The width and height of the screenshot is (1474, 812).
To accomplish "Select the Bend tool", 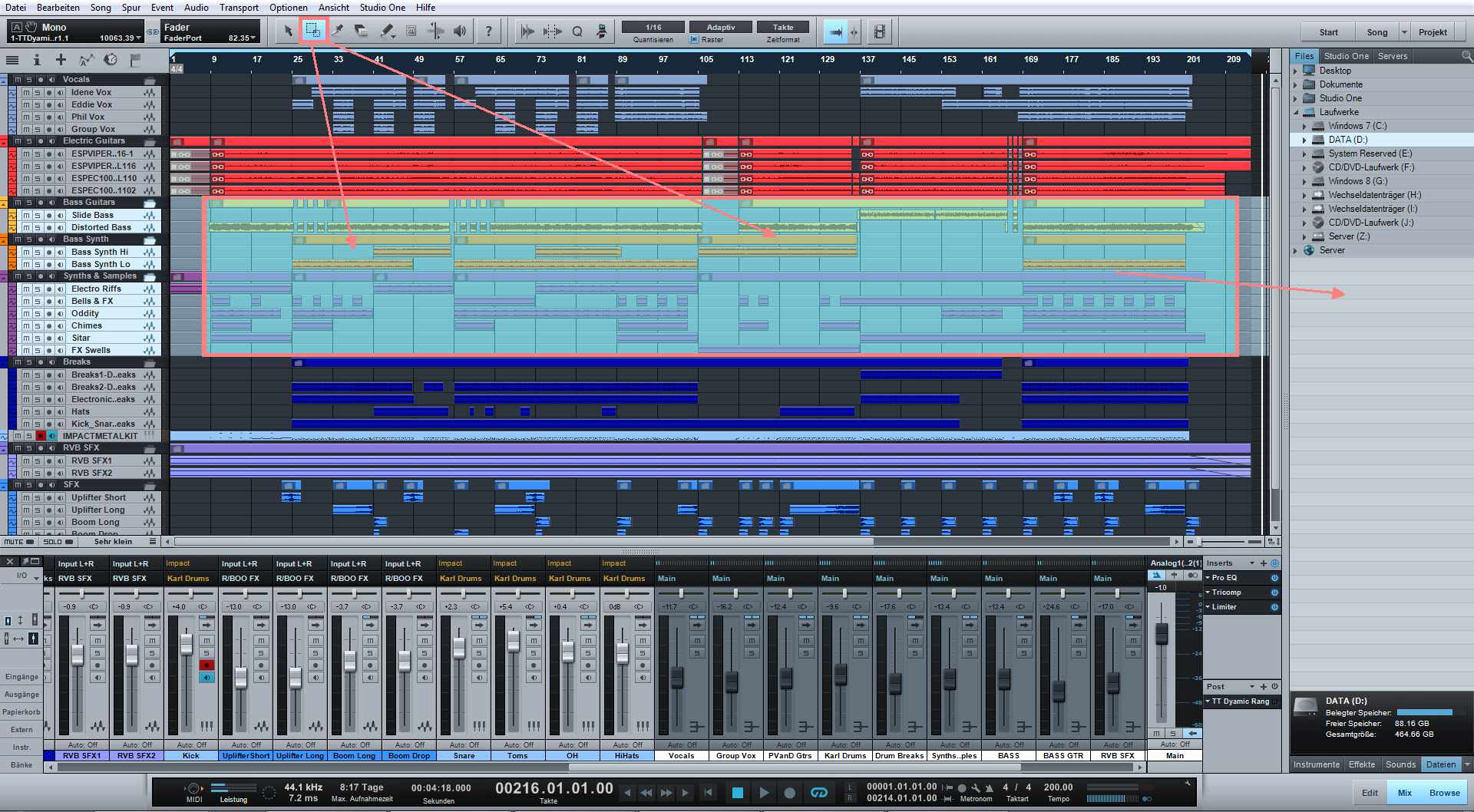I will point(435,31).
